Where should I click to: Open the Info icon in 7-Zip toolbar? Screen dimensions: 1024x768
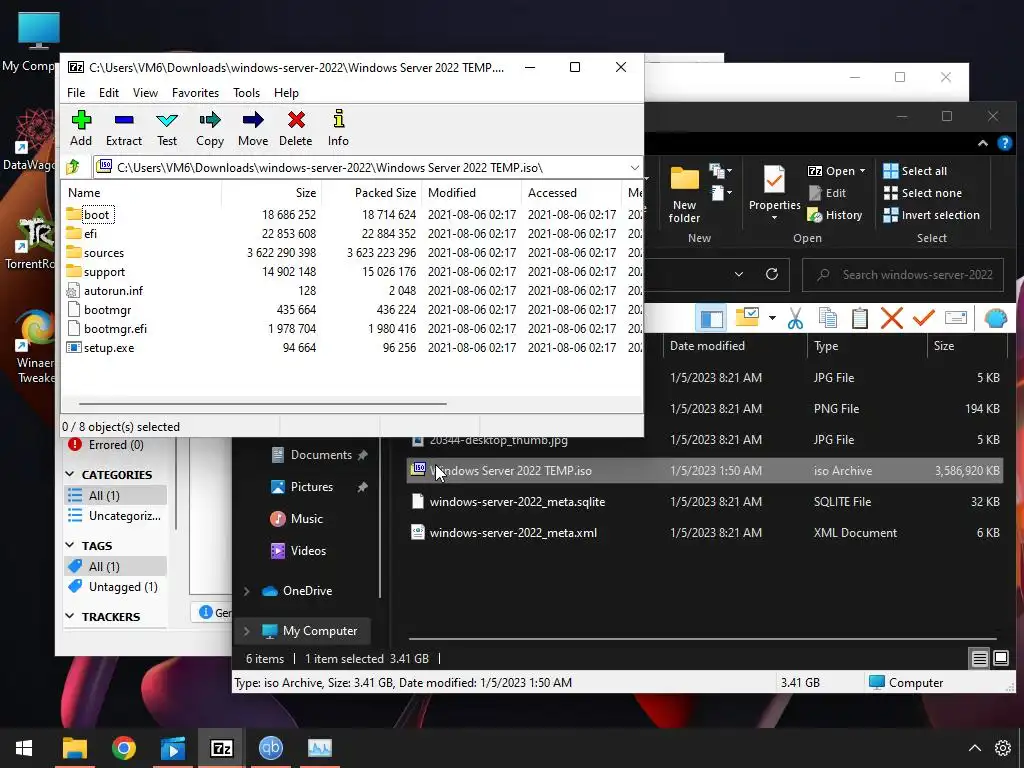338,128
